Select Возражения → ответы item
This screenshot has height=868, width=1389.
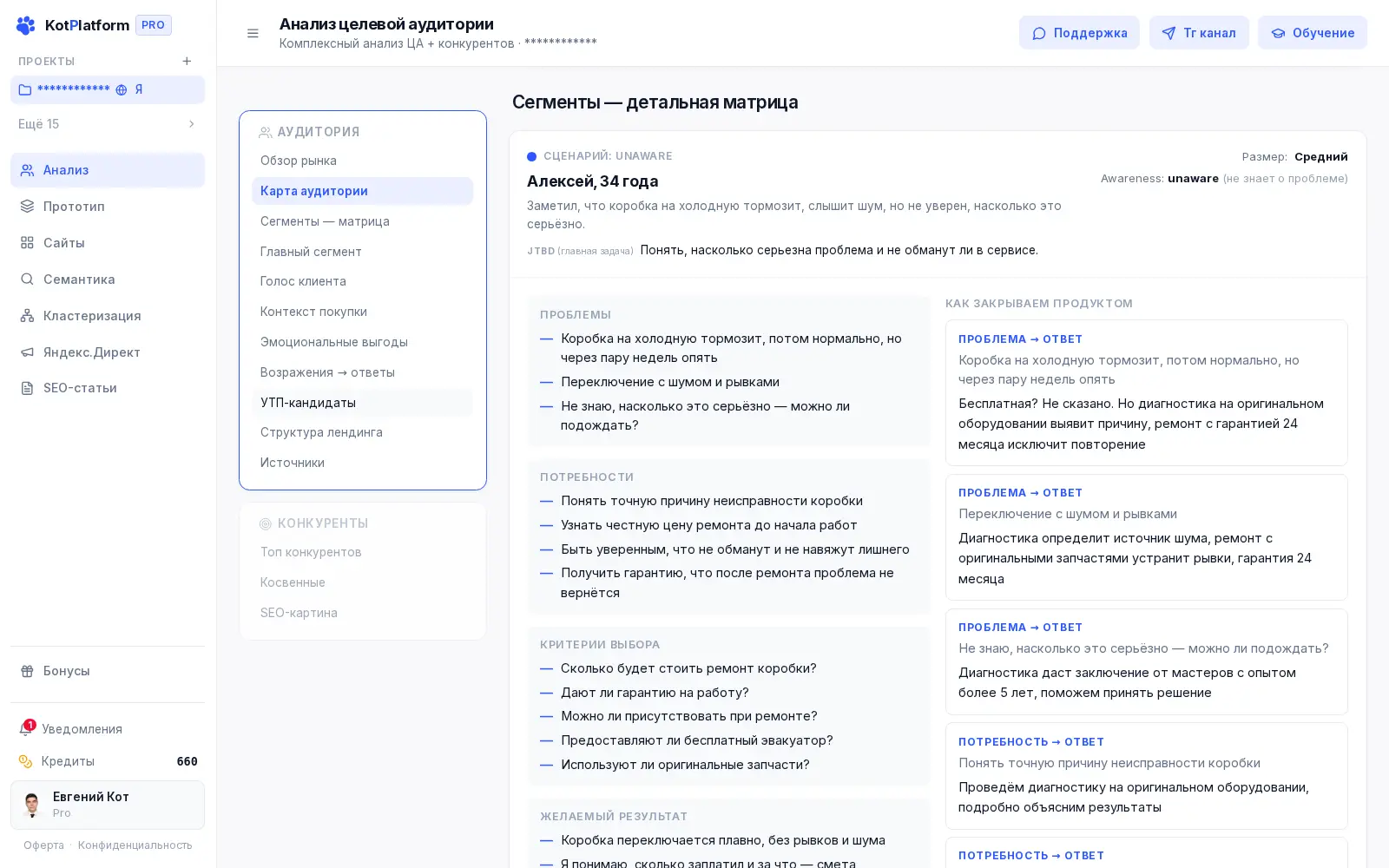(362, 372)
